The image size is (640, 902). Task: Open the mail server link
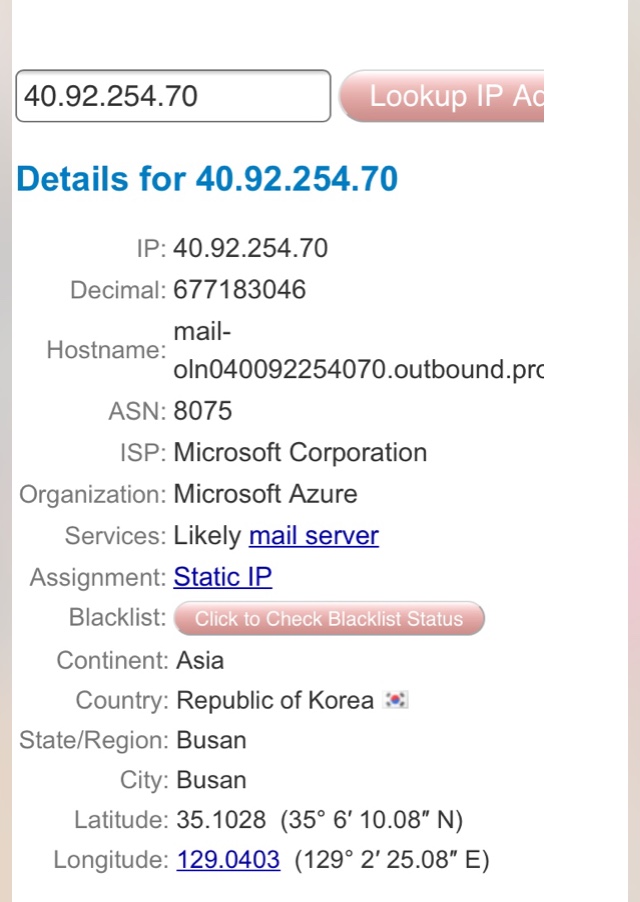pos(314,536)
